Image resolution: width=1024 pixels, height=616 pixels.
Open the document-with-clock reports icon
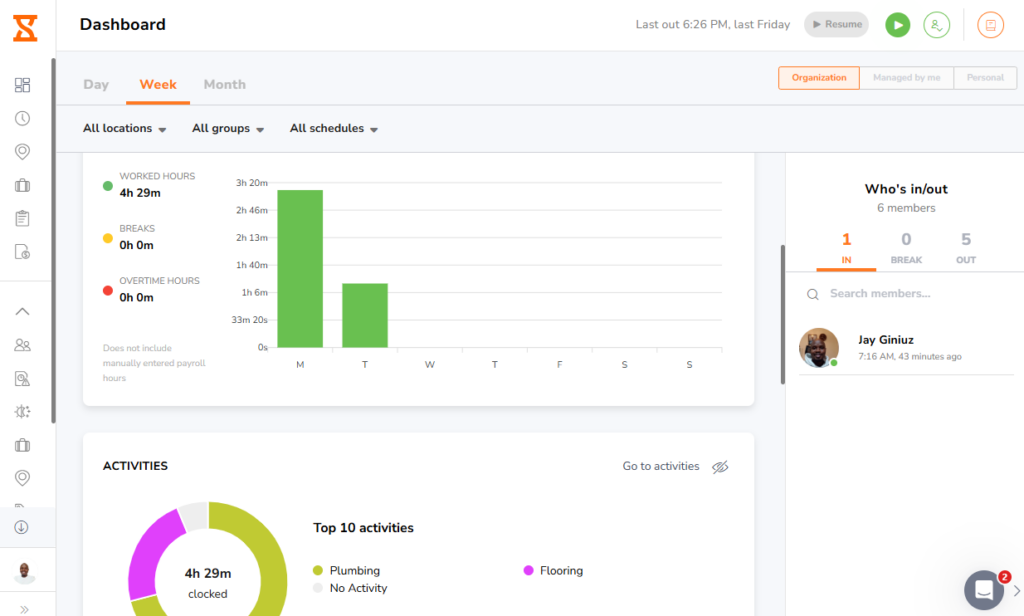[x=22, y=251]
